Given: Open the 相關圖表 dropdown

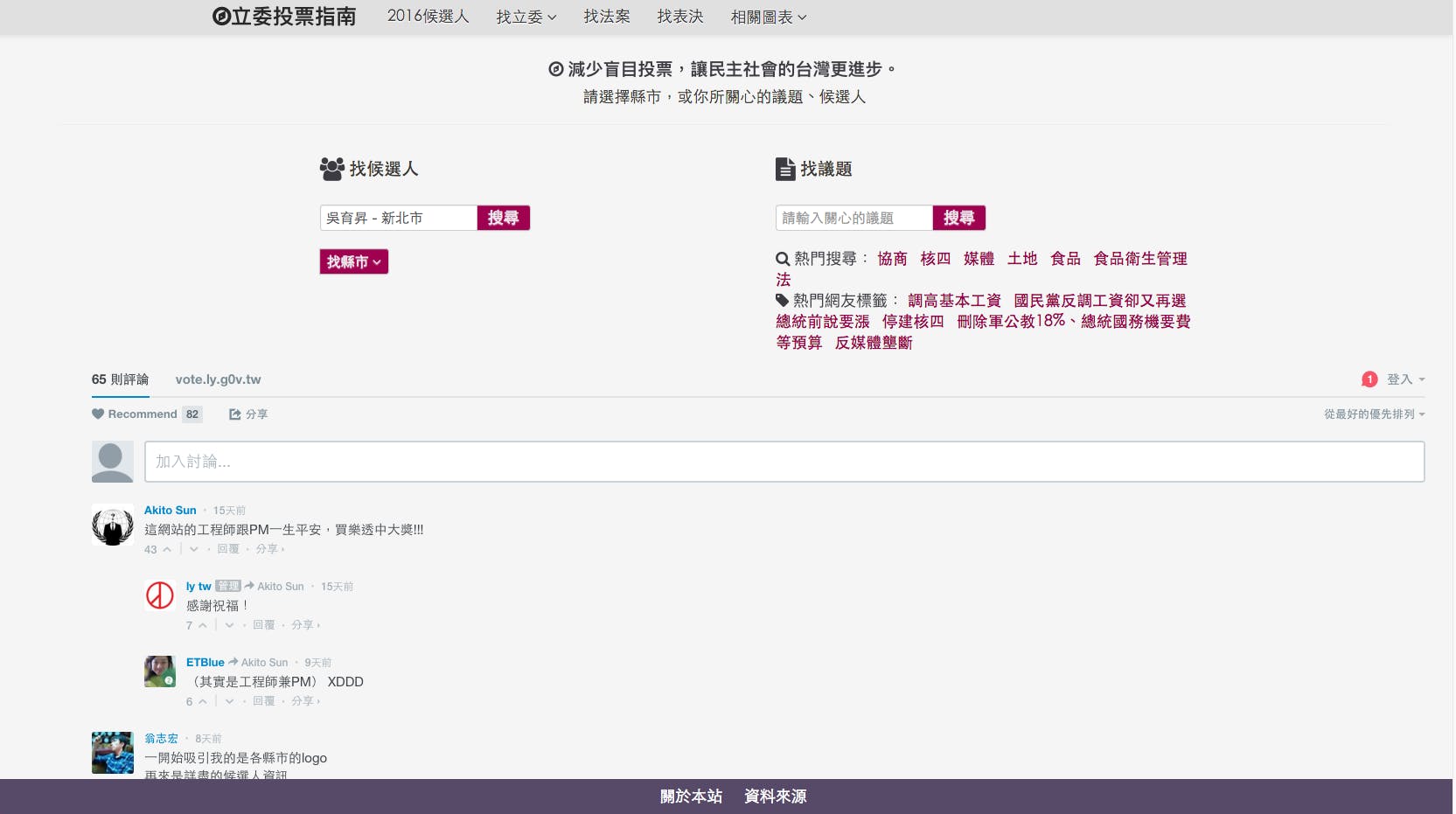Looking at the screenshot, I should click(768, 17).
